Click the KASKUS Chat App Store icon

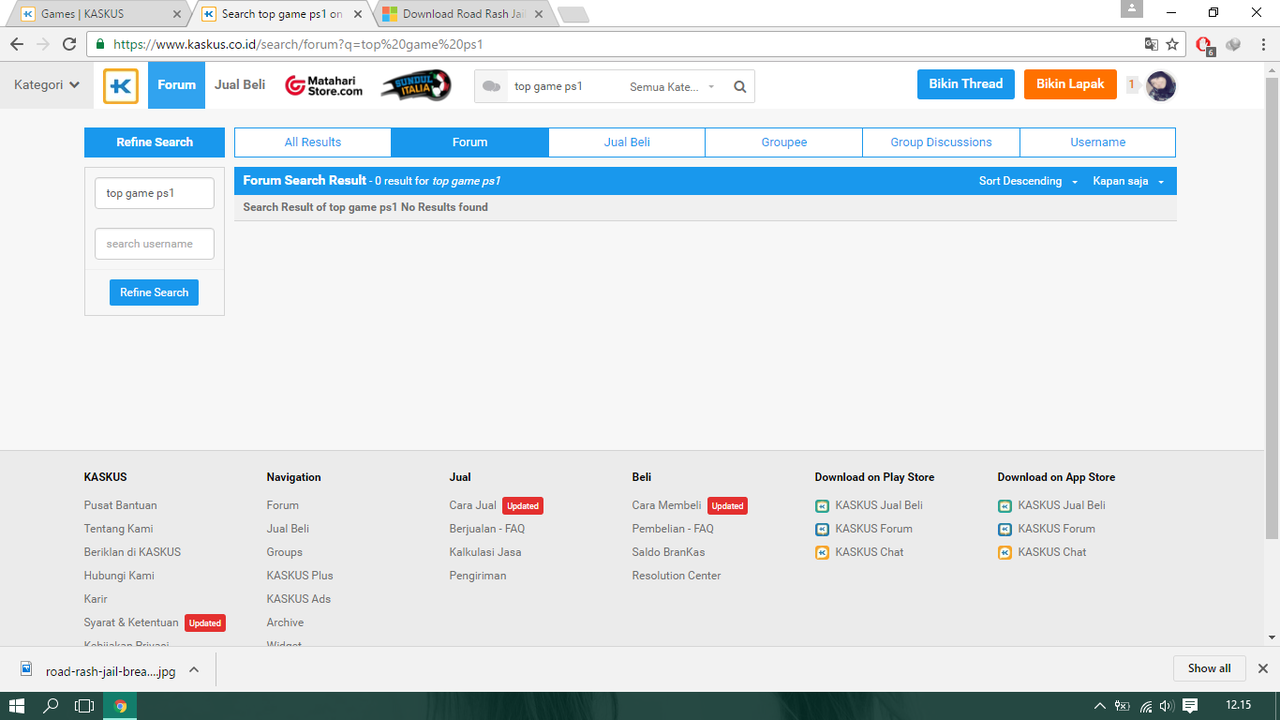(x=1005, y=553)
